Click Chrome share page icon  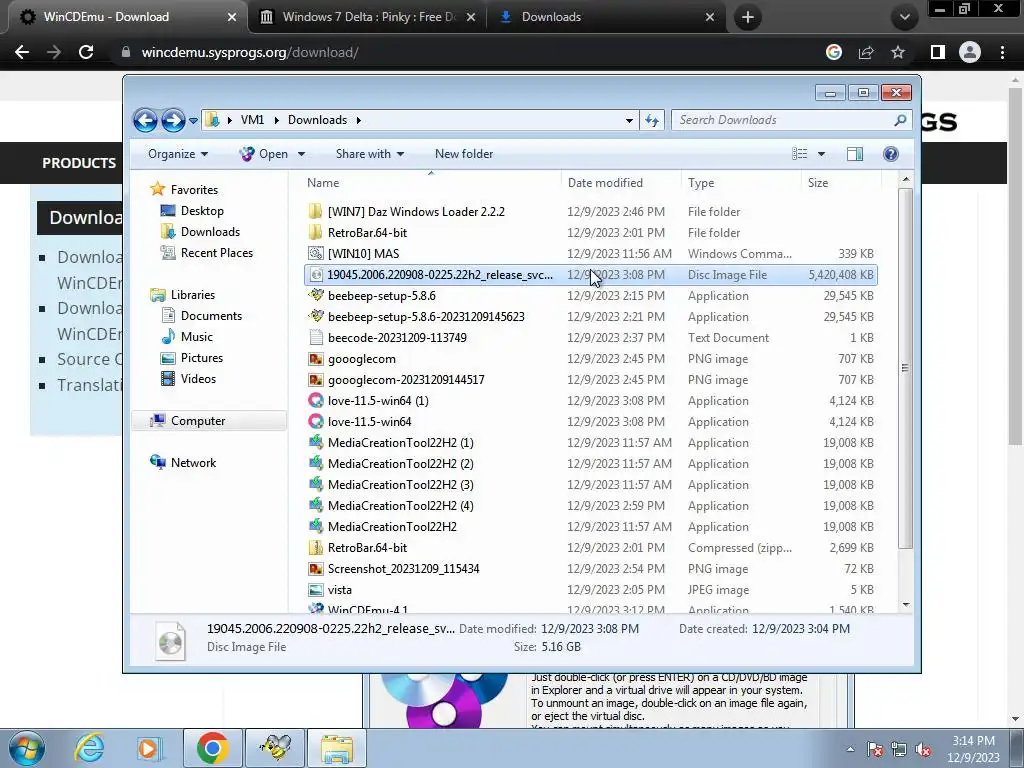(866, 52)
